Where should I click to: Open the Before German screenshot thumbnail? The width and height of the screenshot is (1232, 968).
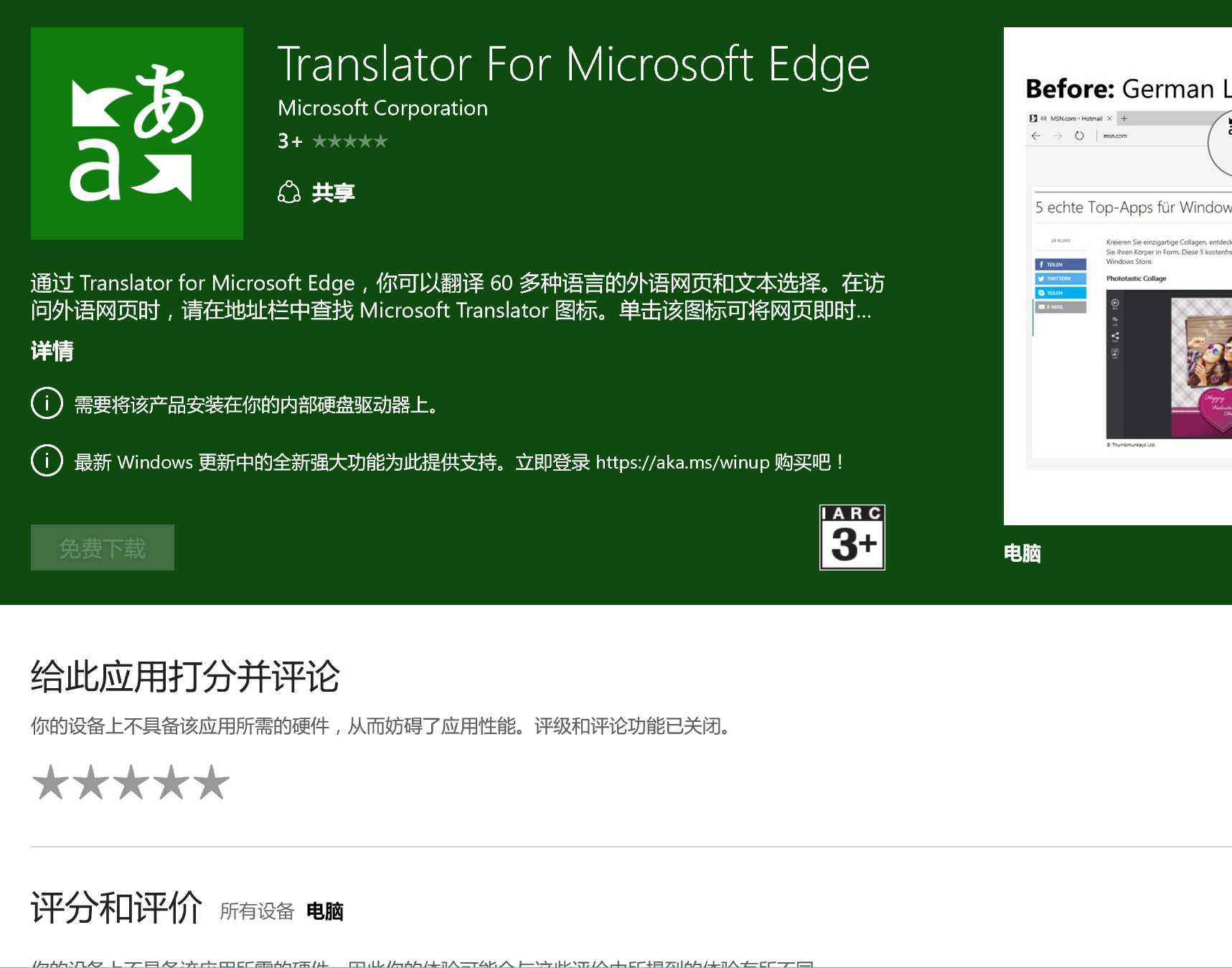(x=1118, y=276)
